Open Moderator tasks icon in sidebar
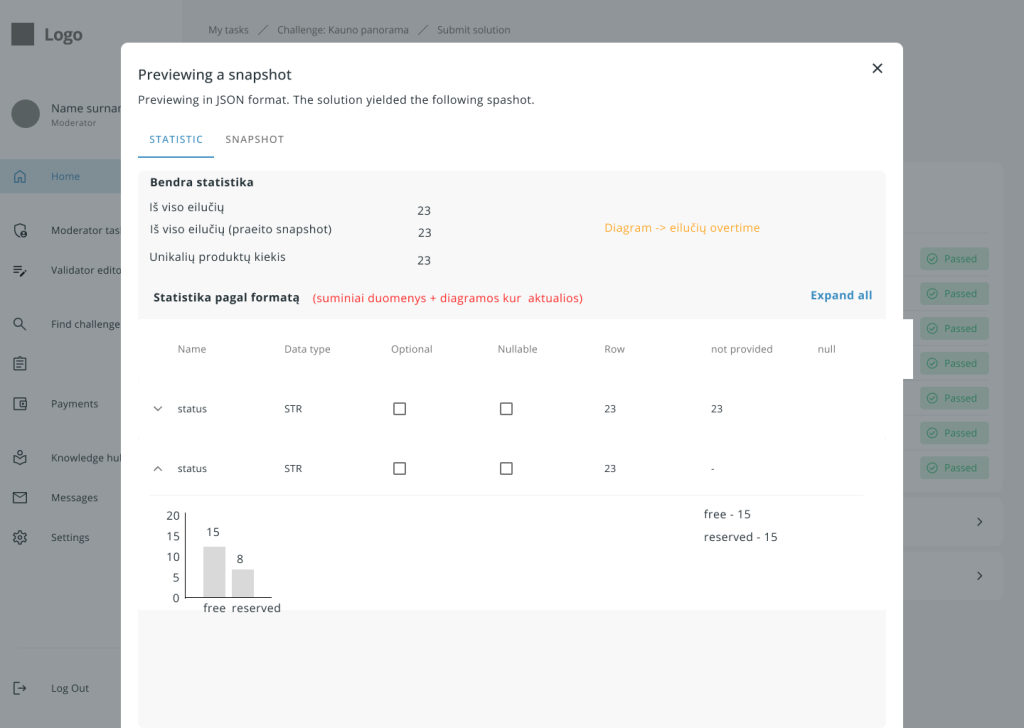1024x728 pixels. coord(20,231)
